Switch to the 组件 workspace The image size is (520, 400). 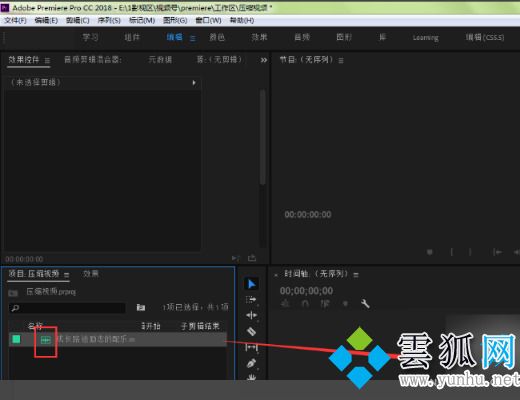[x=132, y=37]
